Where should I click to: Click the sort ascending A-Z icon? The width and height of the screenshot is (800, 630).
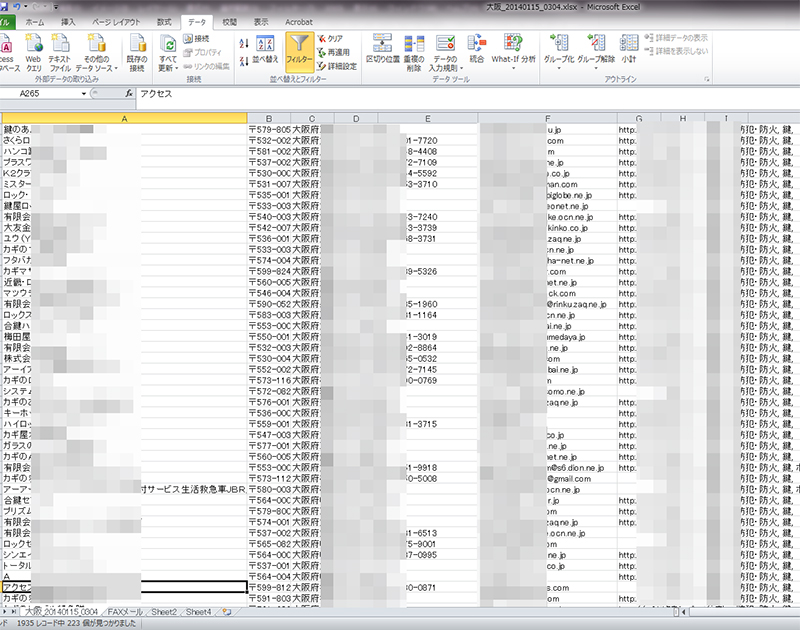245,41
